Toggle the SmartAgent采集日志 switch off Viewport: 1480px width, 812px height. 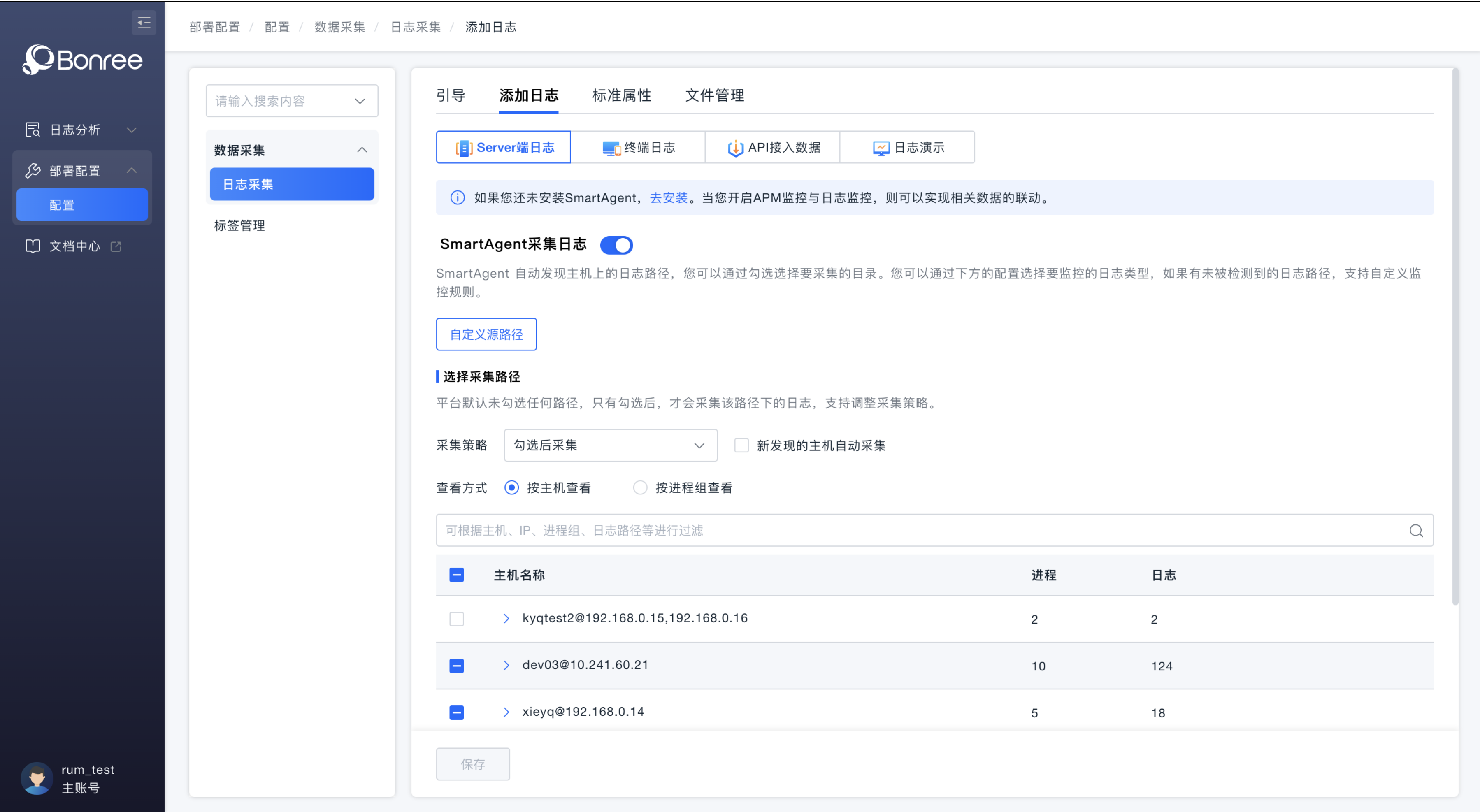coord(616,245)
